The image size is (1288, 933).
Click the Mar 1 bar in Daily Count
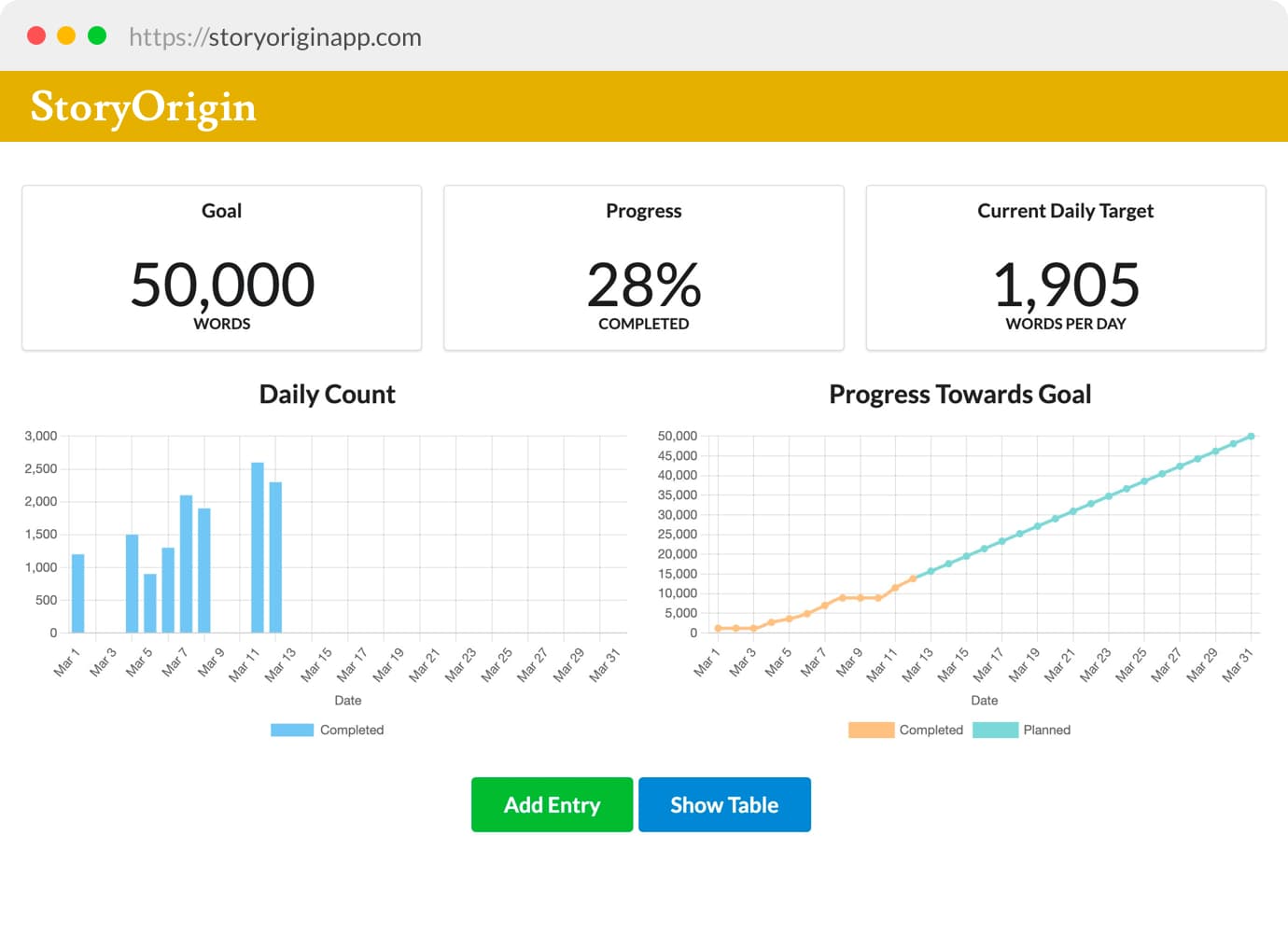78,593
